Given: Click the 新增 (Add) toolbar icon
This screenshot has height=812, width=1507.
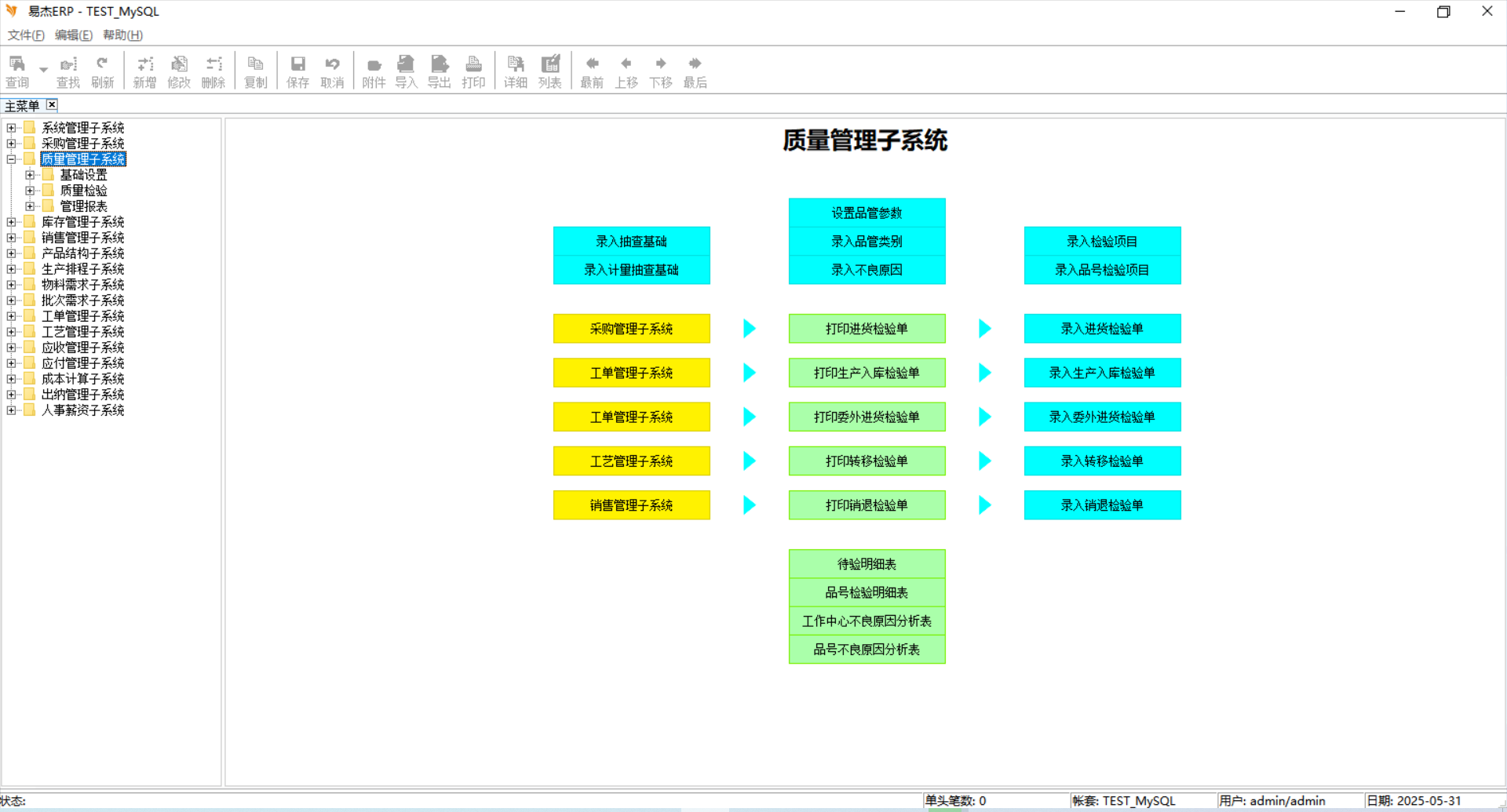Looking at the screenshot, I should click(144, 71).
